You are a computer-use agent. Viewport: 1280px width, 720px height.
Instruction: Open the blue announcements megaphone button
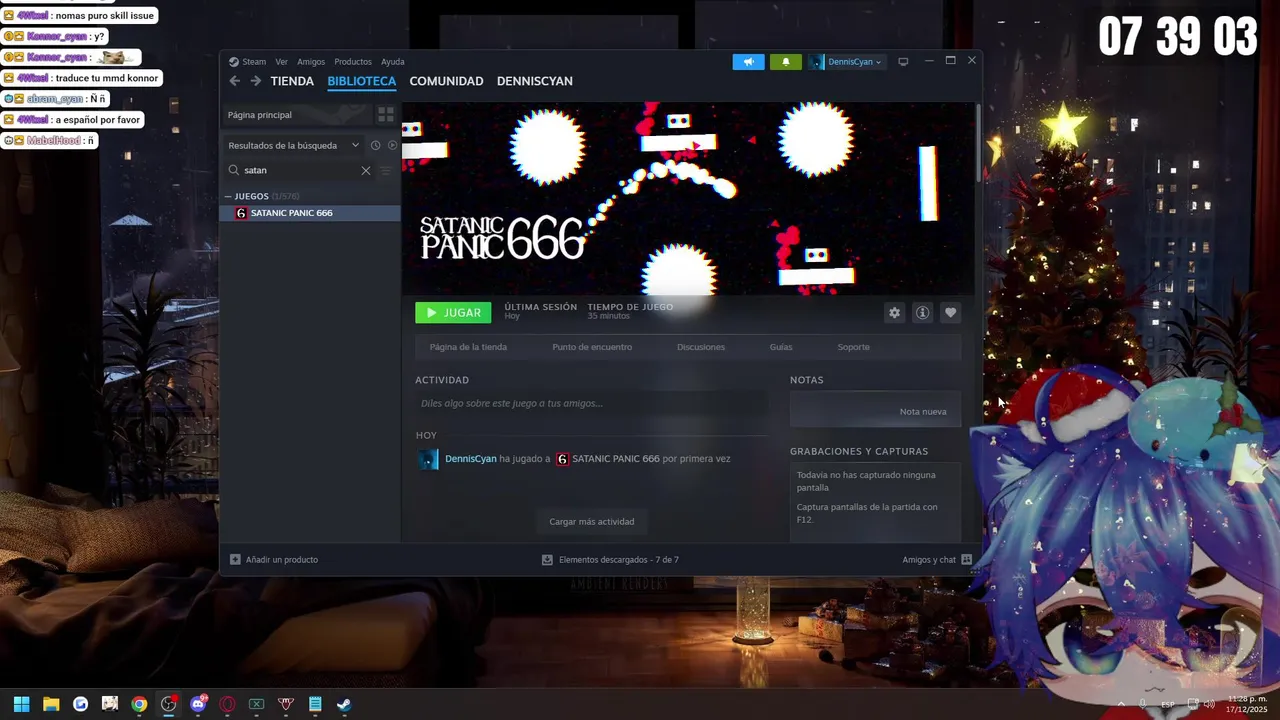tap(748, 62)
